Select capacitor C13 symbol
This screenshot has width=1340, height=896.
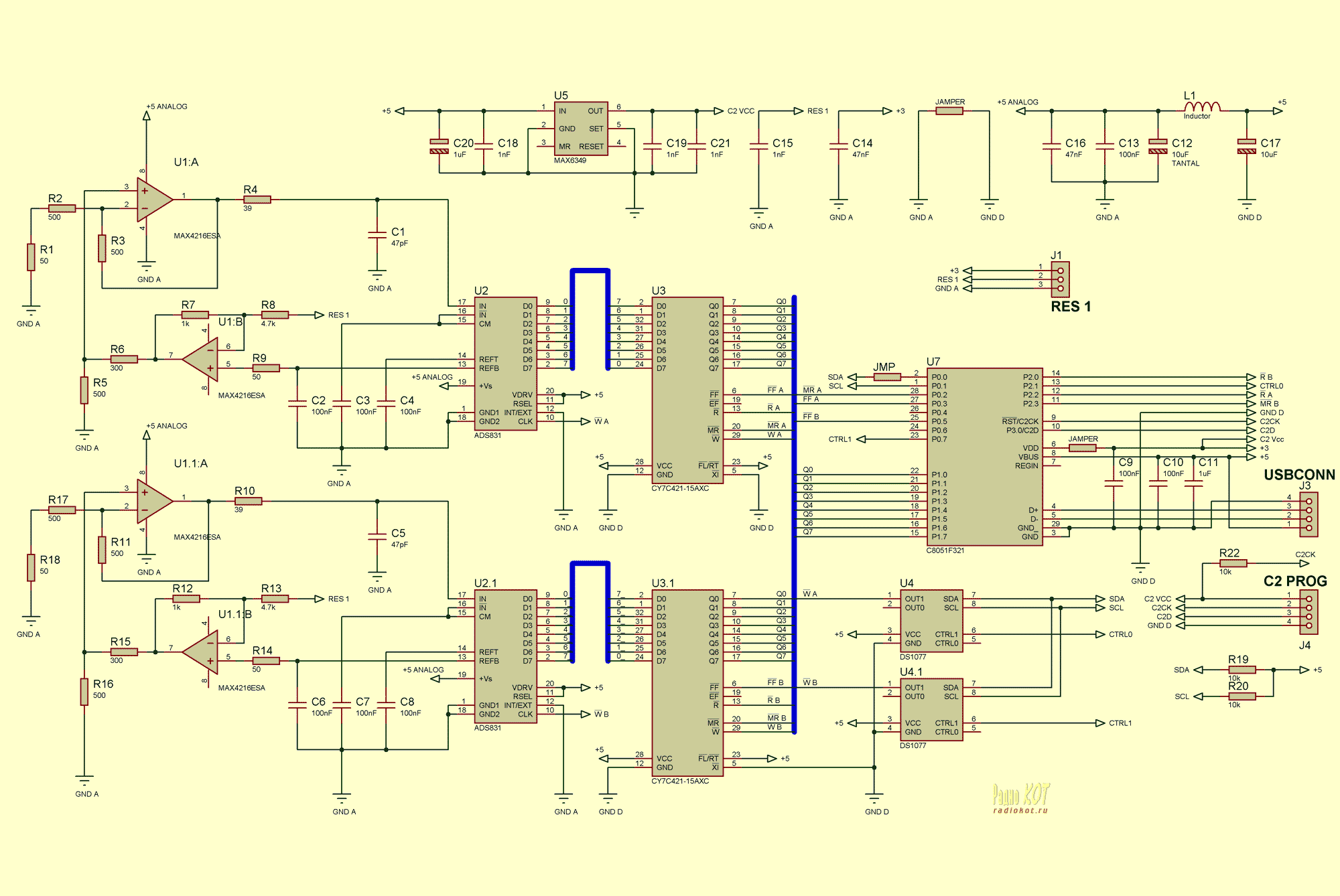point(1105,147)
